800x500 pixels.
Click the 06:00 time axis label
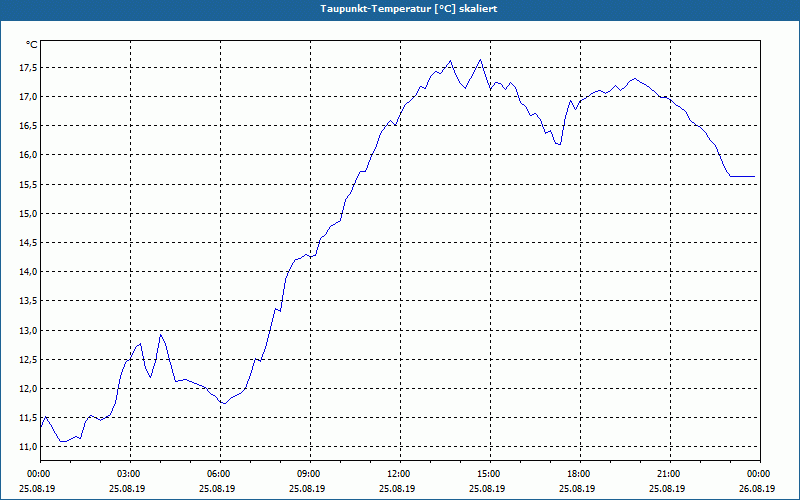[220, 474]
